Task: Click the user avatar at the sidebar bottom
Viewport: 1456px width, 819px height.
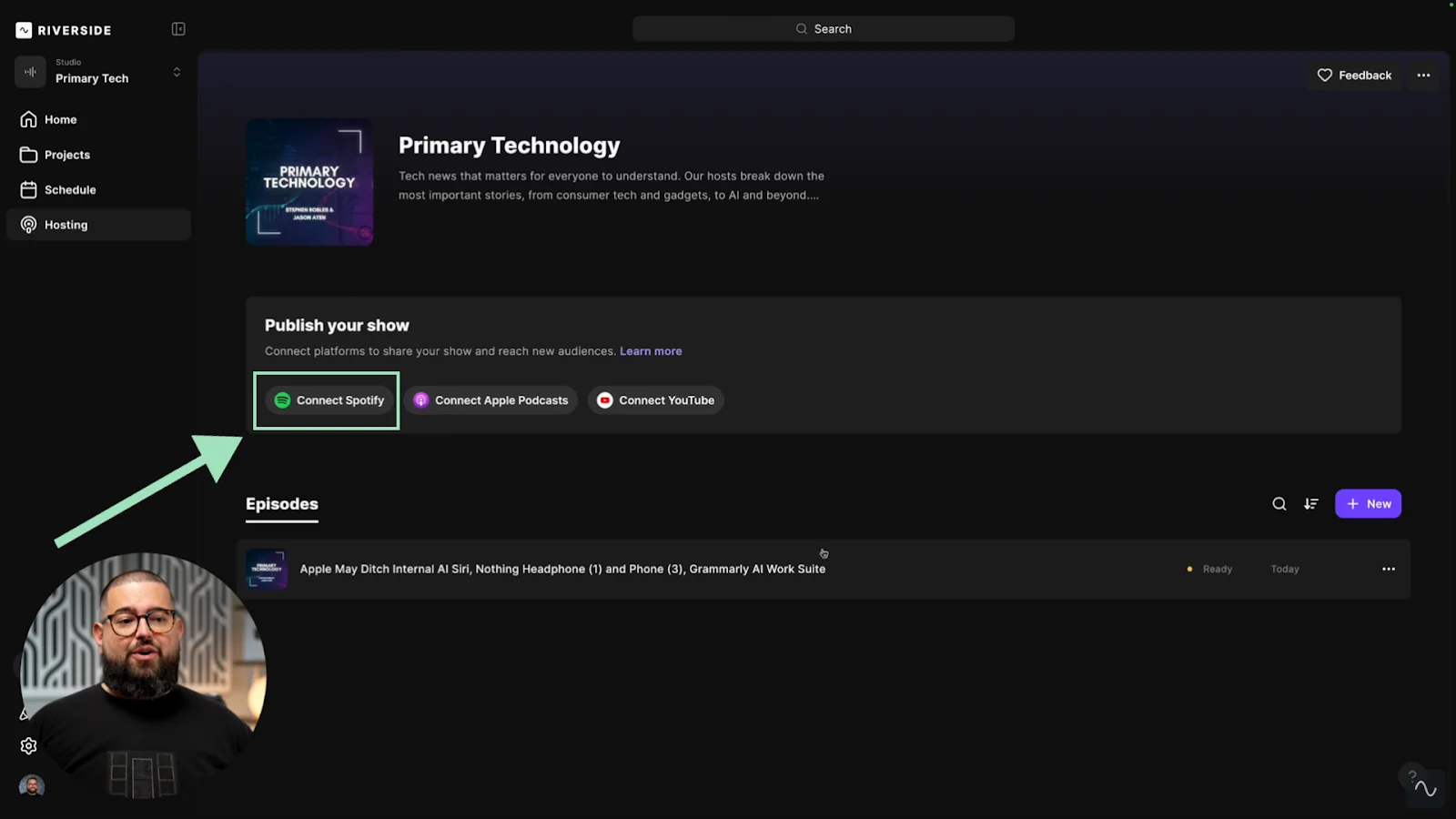Action: 32,786
